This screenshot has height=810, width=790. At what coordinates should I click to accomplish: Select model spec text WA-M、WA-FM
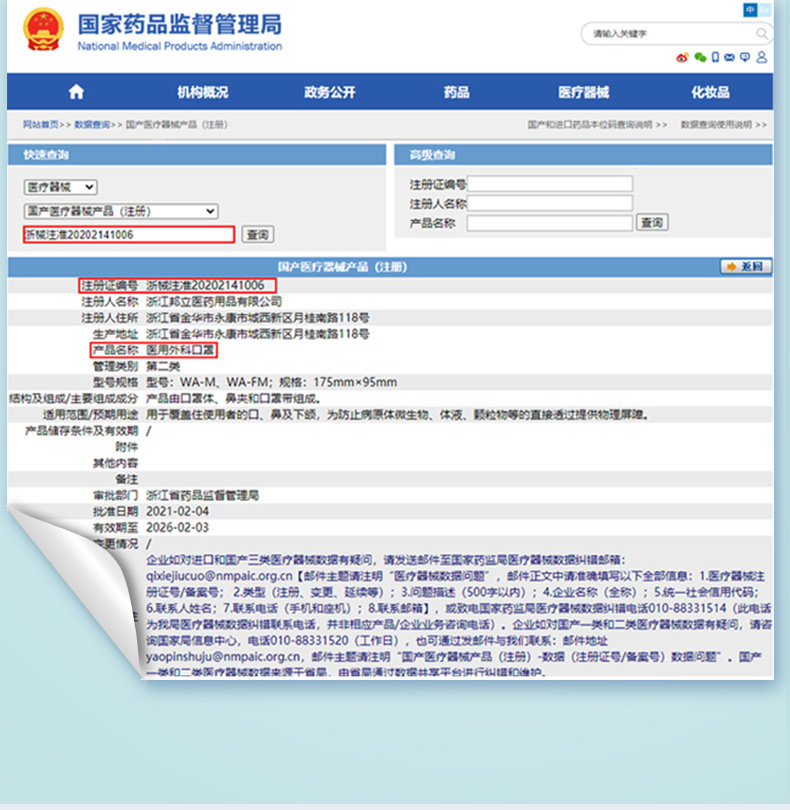click(224, 382)
